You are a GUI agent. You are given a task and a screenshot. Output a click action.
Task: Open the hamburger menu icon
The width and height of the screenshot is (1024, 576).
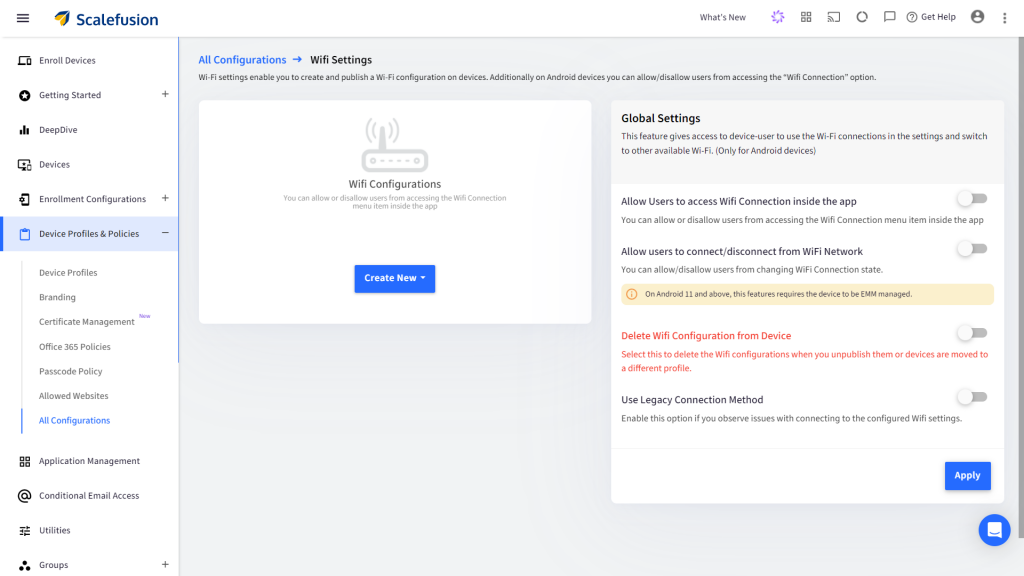click(23, 18)
